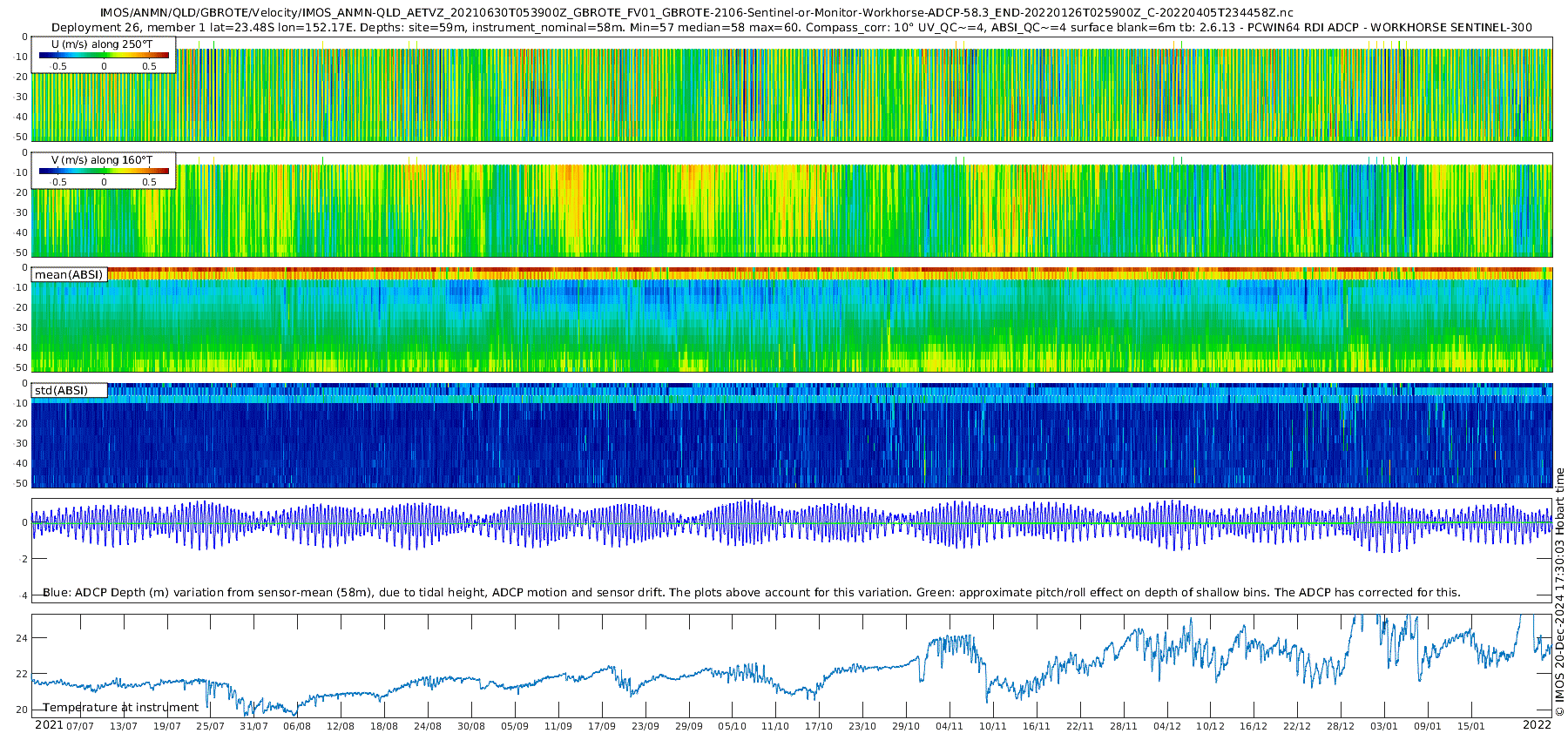Click the 24/08 date tick label

[x=428, y=726]
